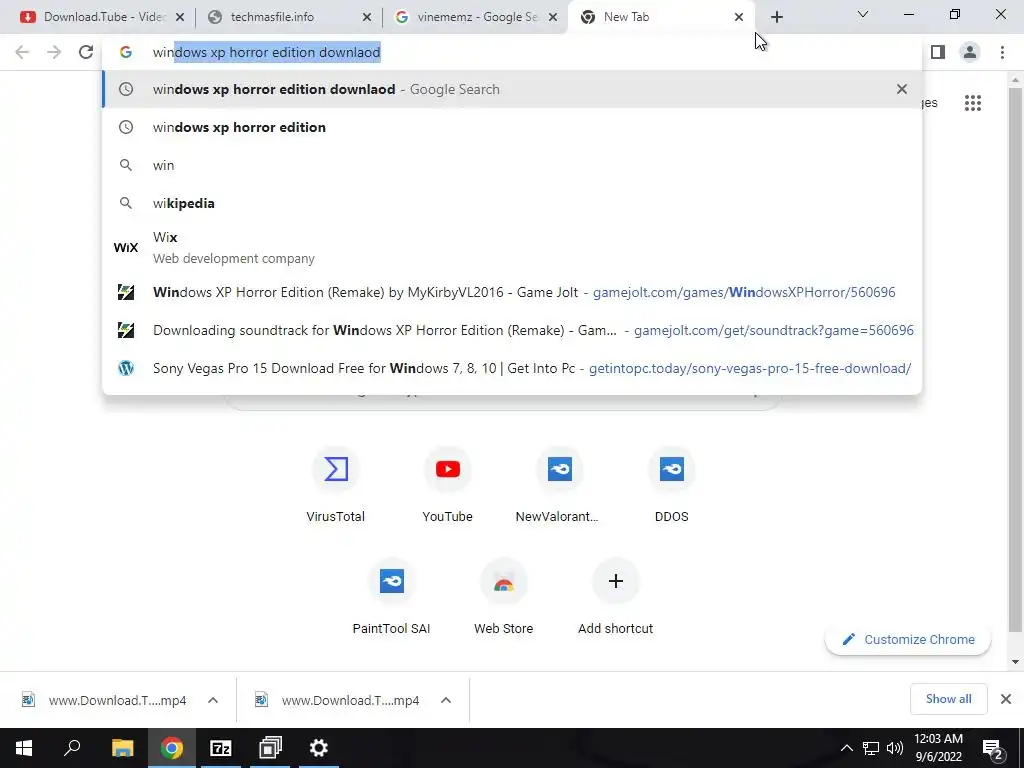Open File Explorer from taskbar

coord(122,748)
